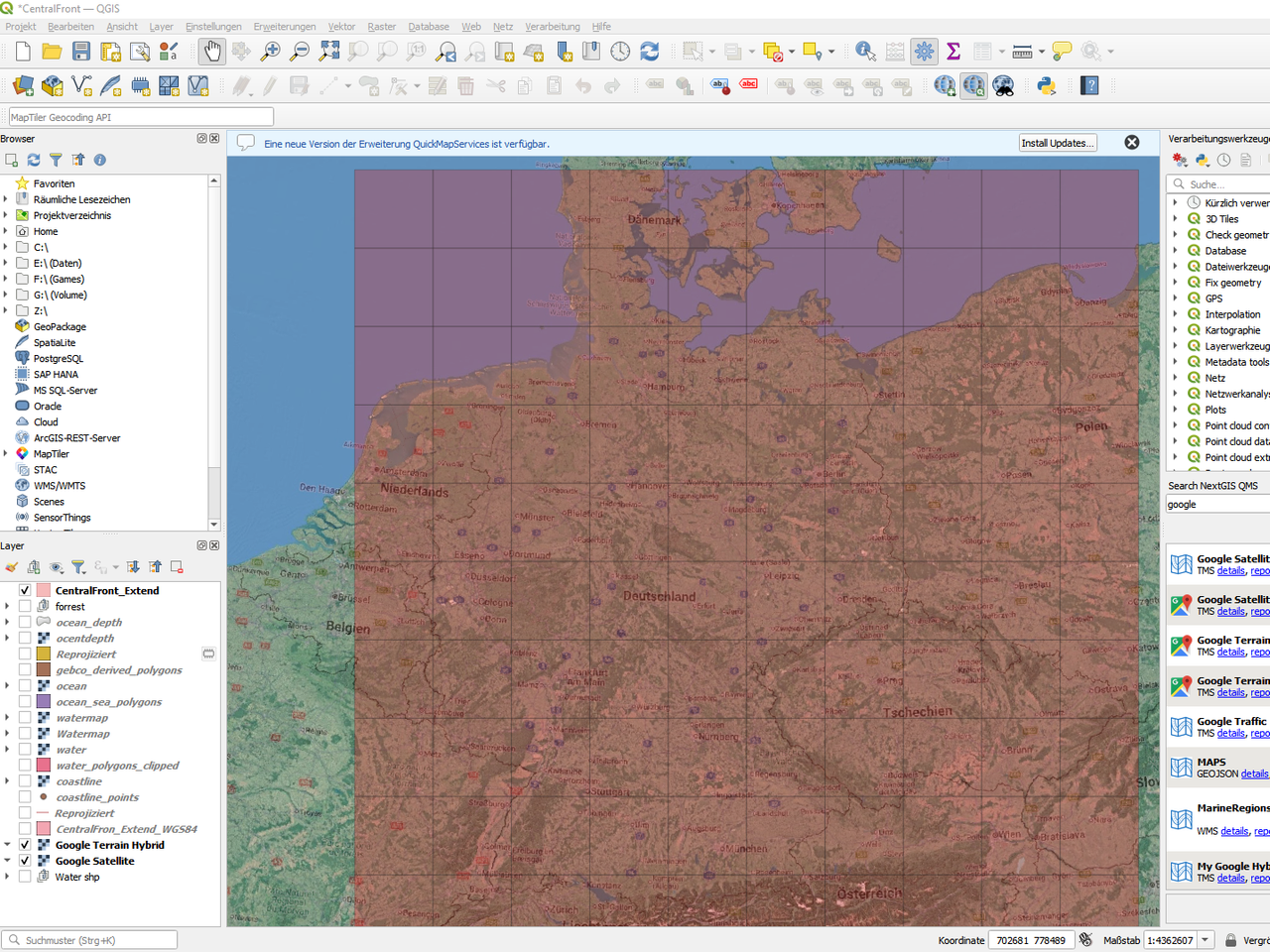Open the Erweiterungen menu
Viewport: 1270px width, 952px height.
click(285, 27)
